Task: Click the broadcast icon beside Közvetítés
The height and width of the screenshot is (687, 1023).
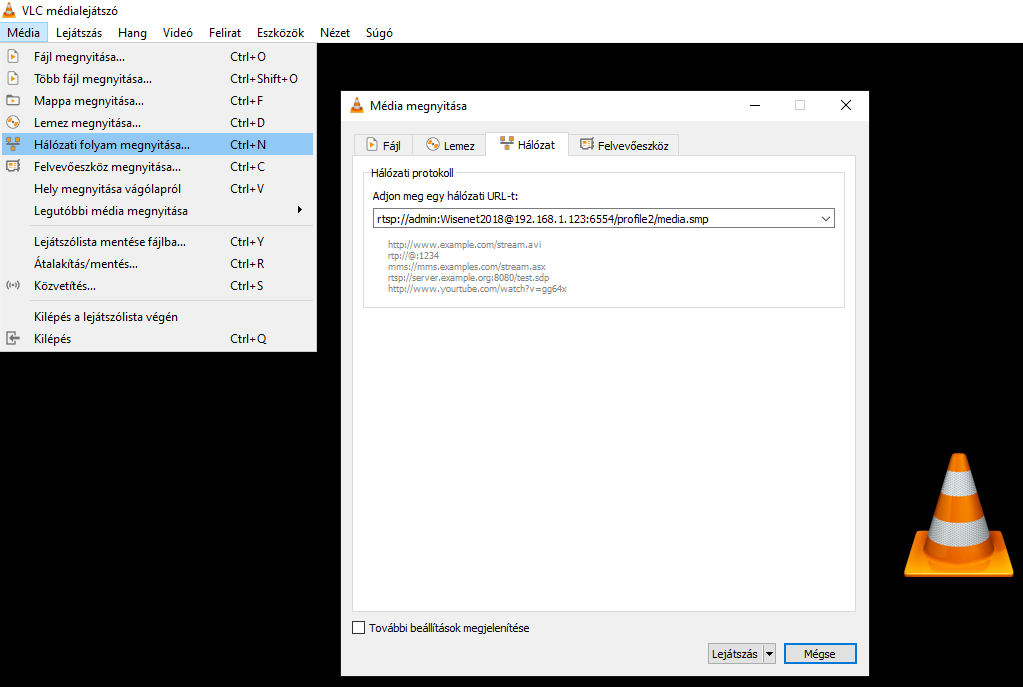Action: [13, 285]
